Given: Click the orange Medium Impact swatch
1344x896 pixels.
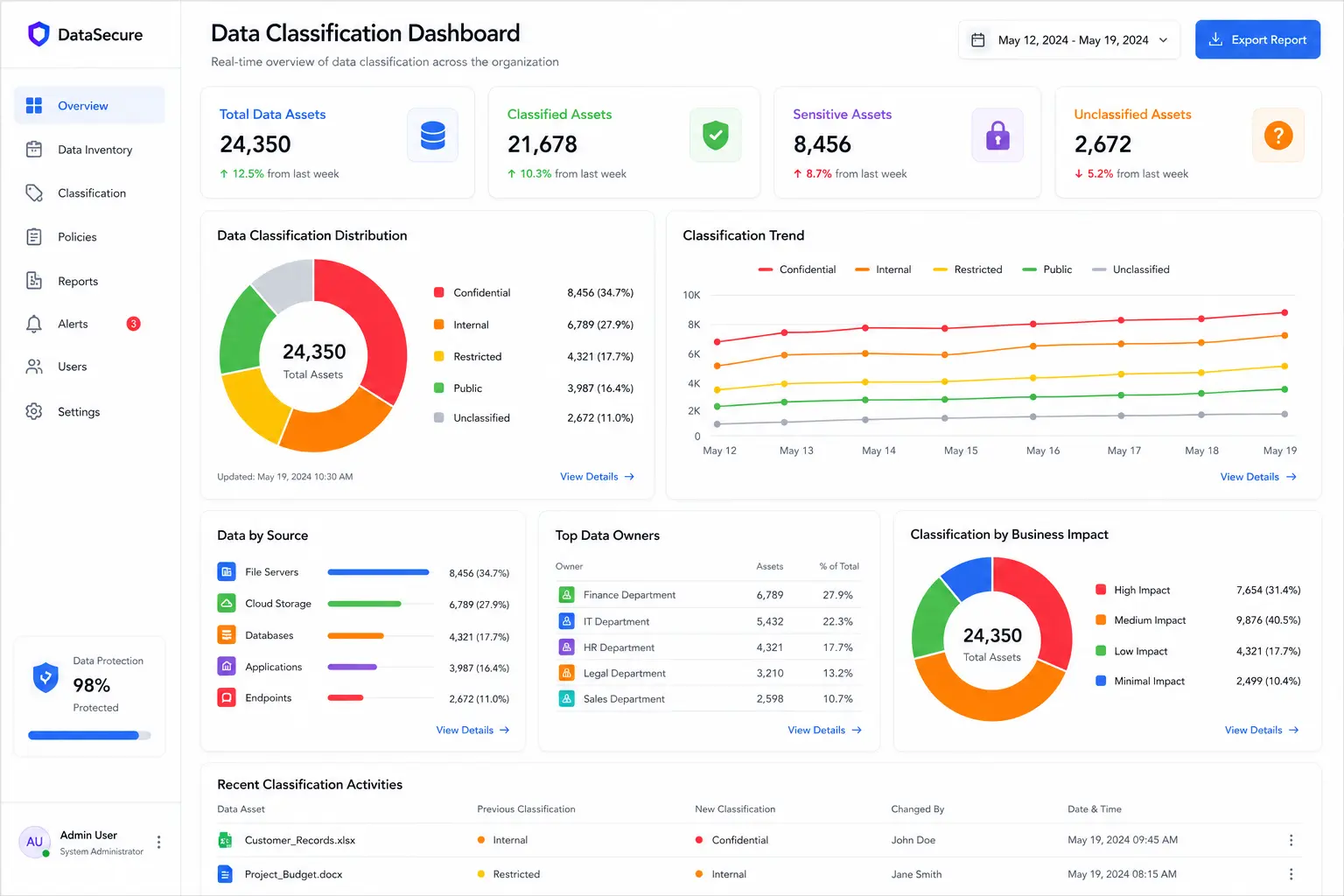Looking at the screenshot, I should click(x=1101, y=619).
